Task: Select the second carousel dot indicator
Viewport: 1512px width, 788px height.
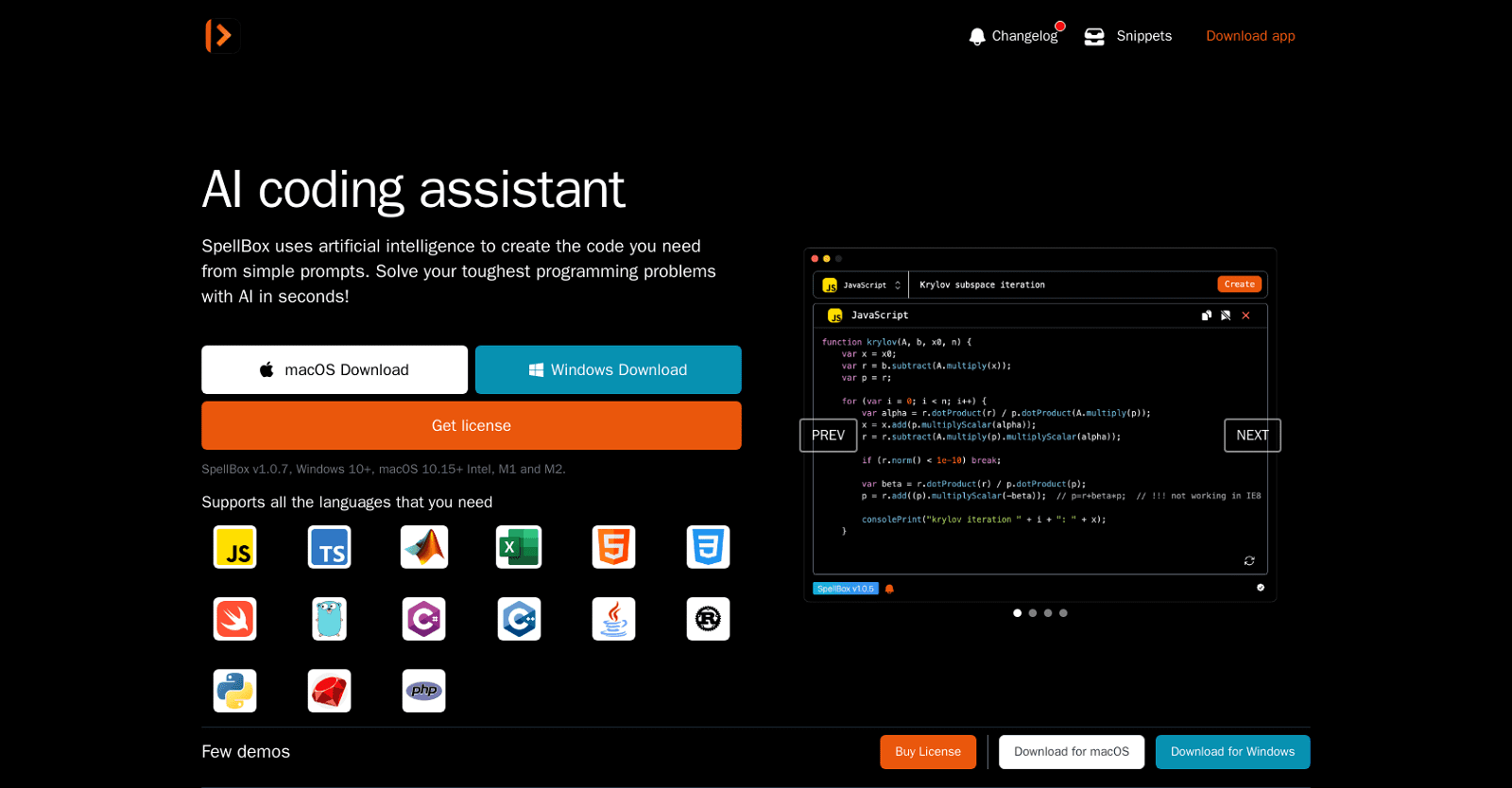Action: [1033, 613]
